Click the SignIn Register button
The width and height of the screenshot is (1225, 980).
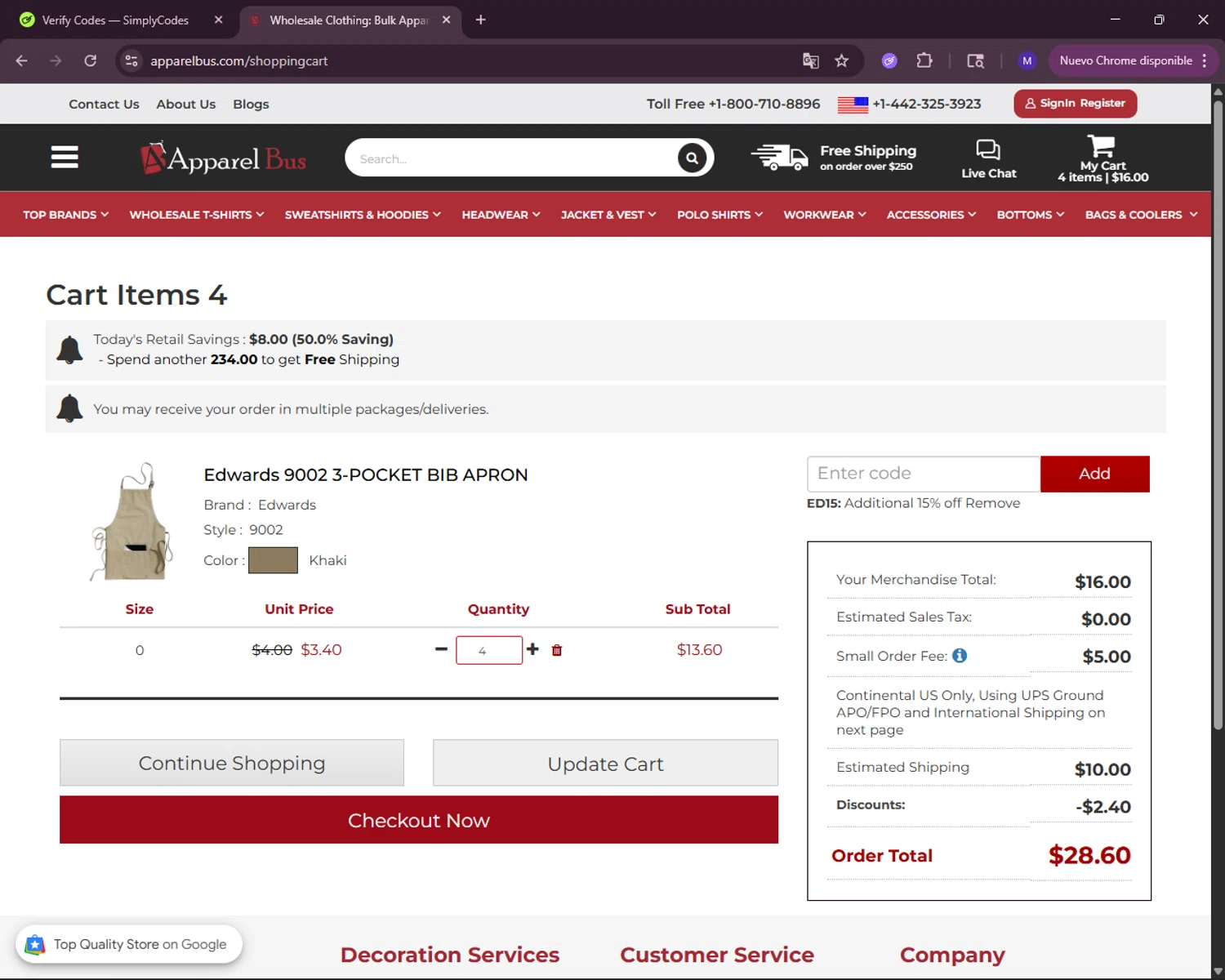1075,103
